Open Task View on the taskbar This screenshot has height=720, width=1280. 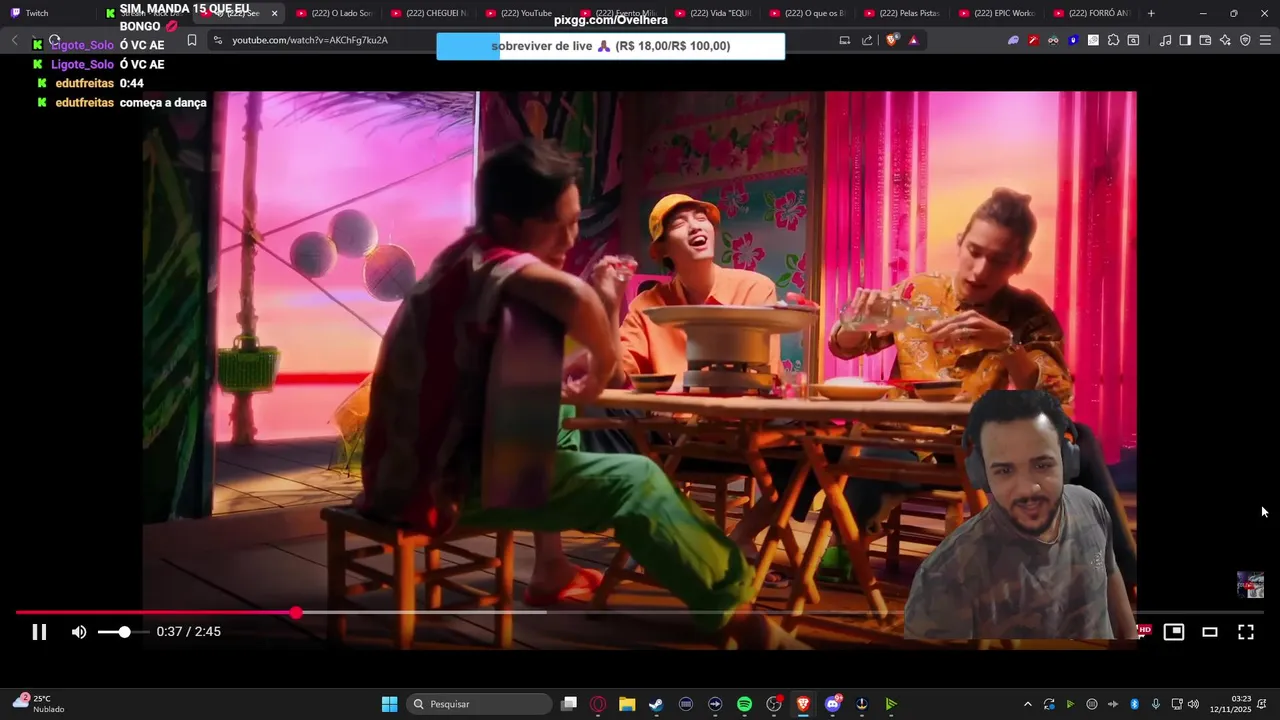(x=569, y=704)
